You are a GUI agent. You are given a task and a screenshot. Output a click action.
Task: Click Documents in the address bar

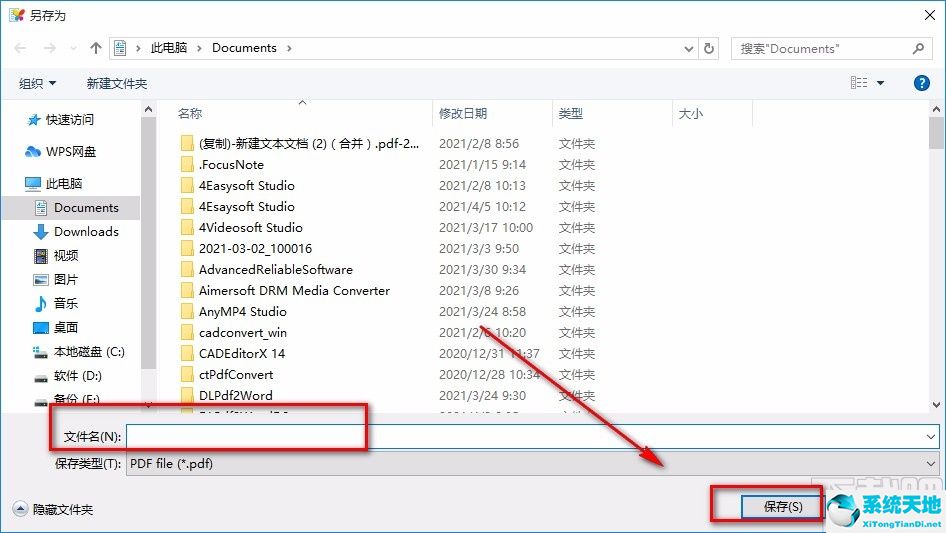[x=244, y=48]
